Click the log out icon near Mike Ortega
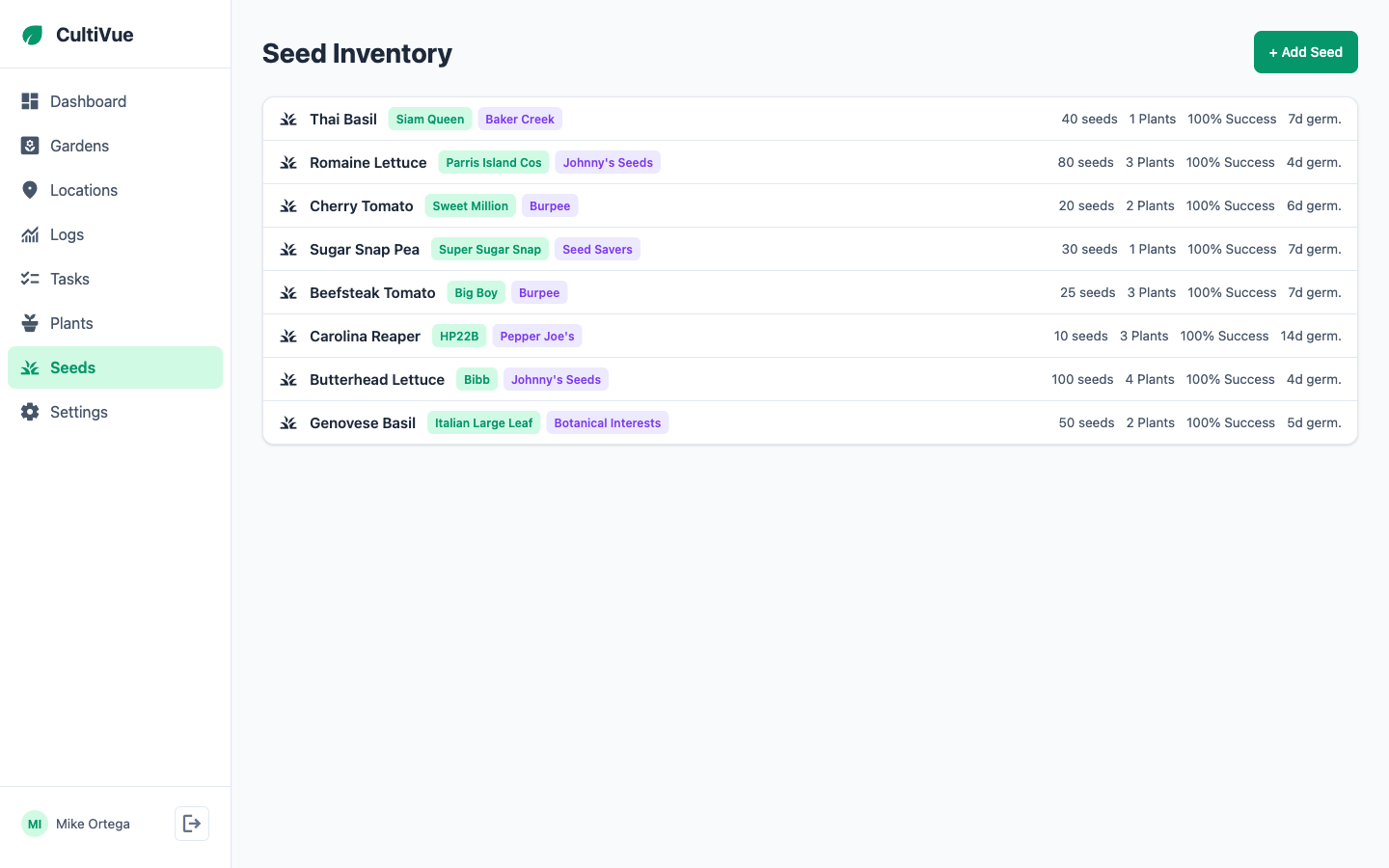This screenshot has width=1389, height=868. coord(191,824)
